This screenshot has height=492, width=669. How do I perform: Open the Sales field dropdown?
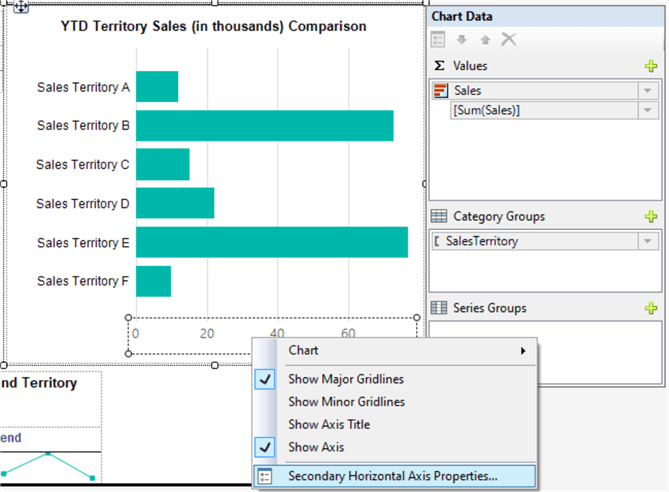(x=648, y=91)
